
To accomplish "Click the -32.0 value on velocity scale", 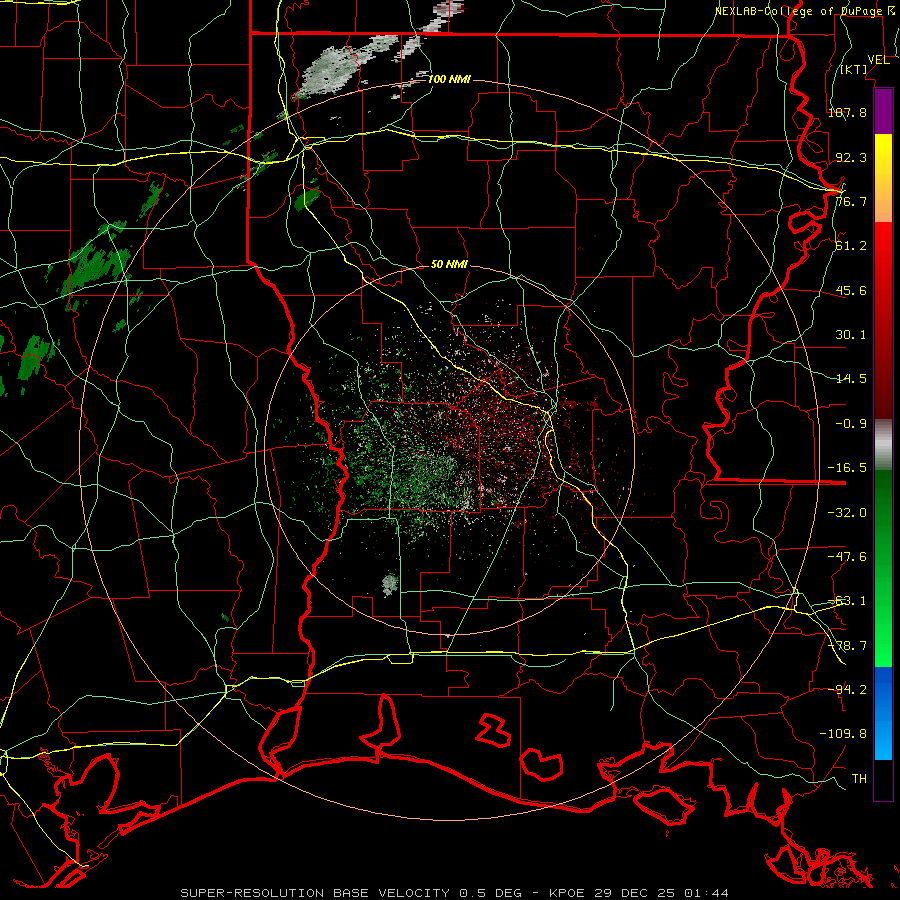I will tap(847, 513).
